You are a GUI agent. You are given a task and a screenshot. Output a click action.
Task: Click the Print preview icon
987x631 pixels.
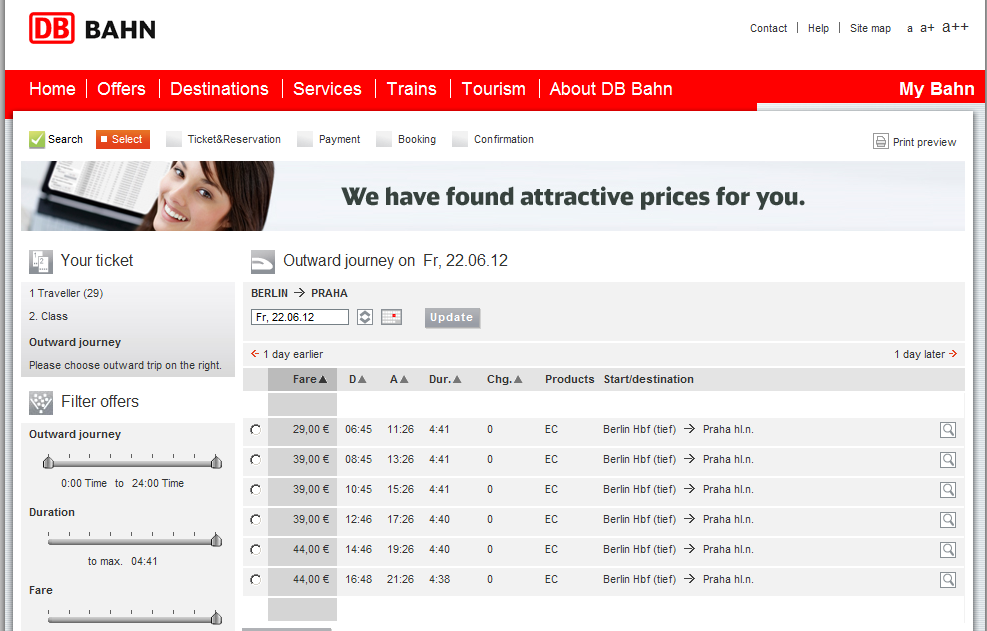(x=880, y=142)
